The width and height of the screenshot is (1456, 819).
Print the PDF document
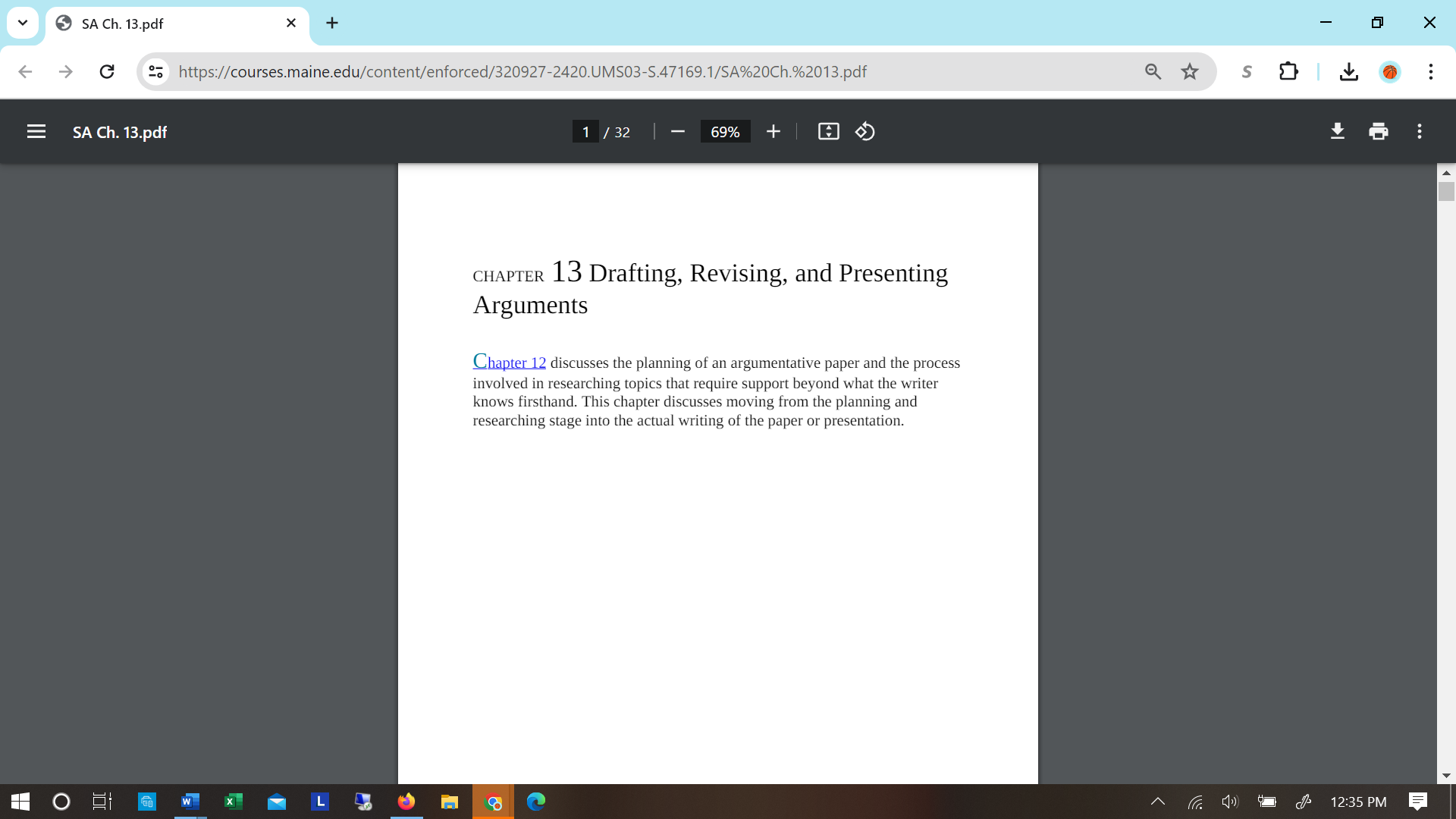tap(1379, 131)
